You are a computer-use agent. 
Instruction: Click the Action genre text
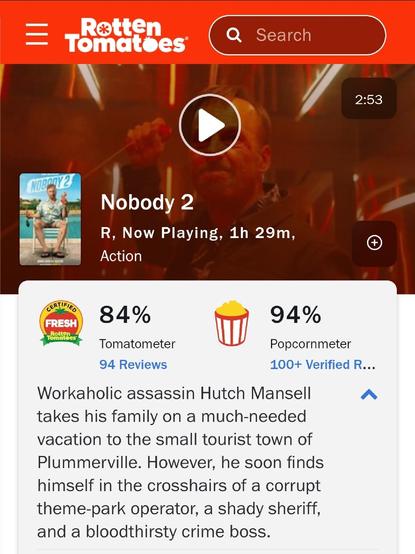pos(121,256)
